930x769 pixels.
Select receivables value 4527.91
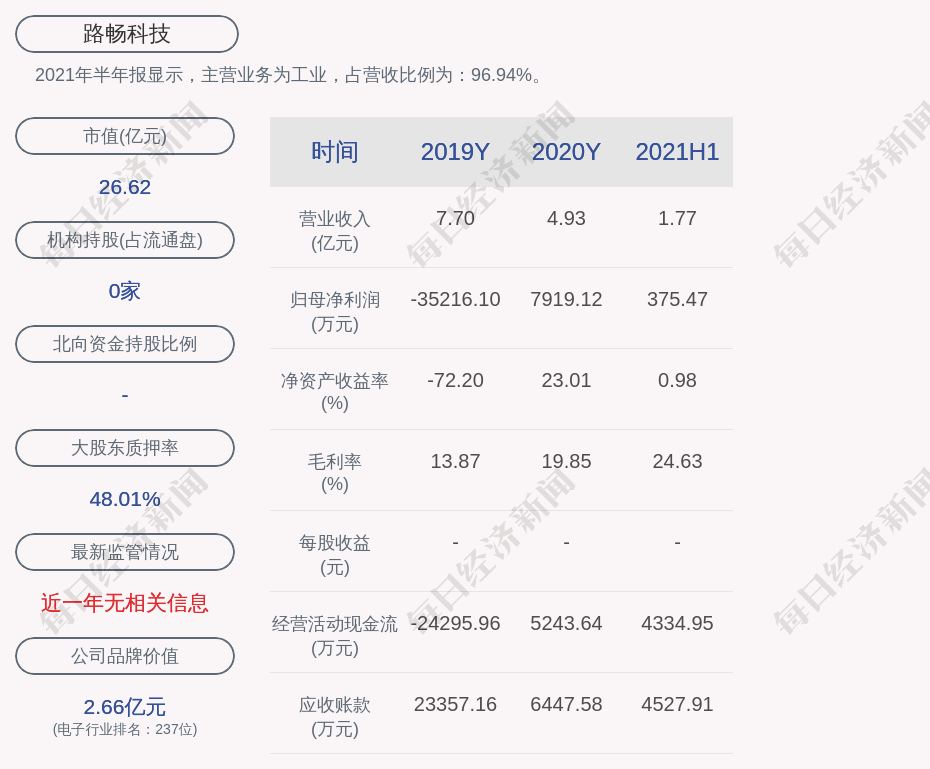(x=677, y=704)
